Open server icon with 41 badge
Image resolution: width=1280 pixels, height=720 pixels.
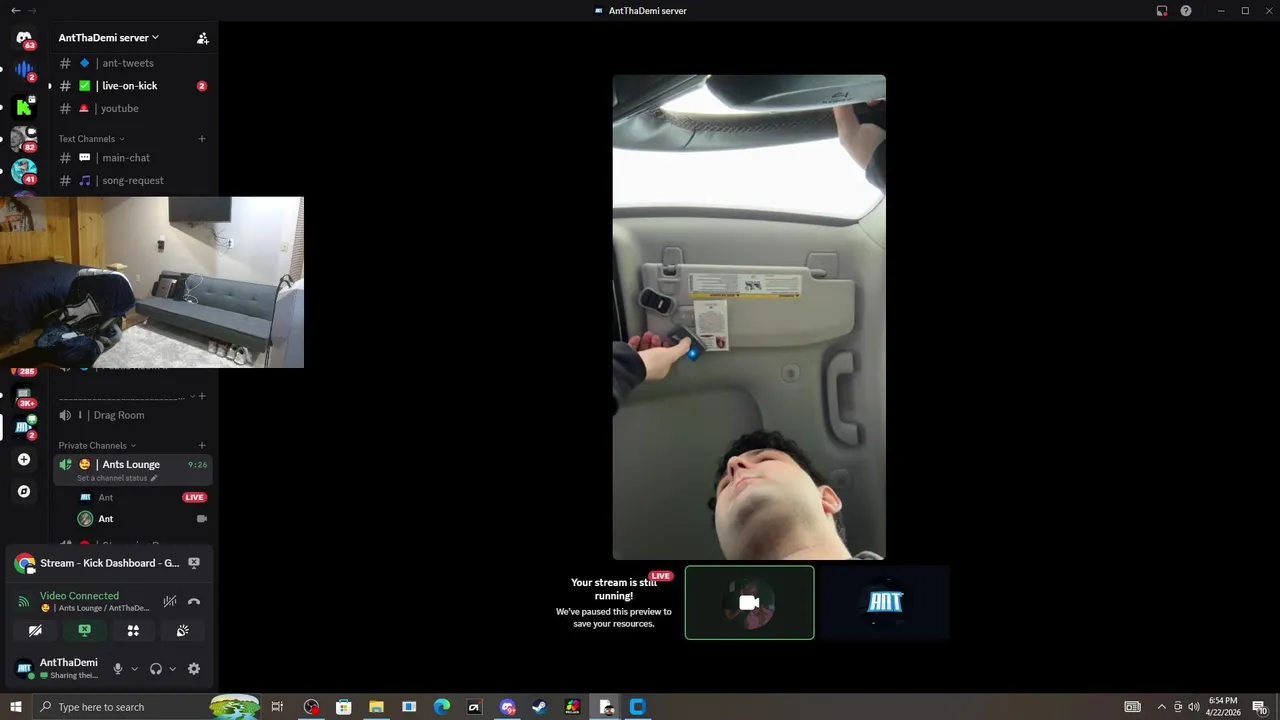pos(24,171)
